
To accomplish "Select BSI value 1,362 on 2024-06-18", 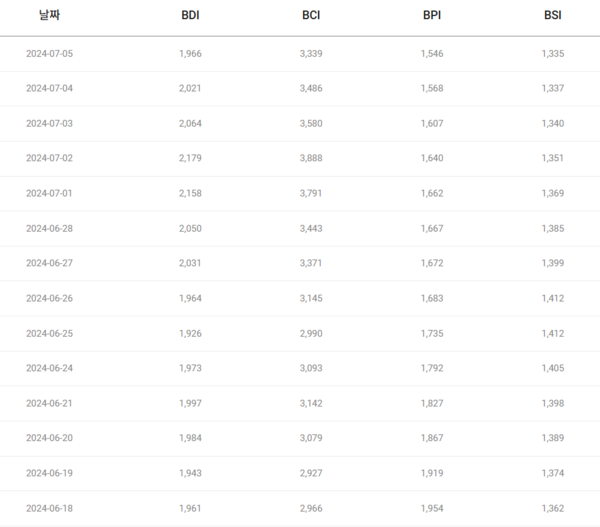I will tap(553, 508).
